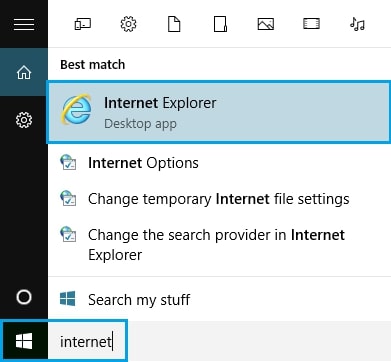This screenshot has width=391, height=362.
Task: Open the hamburger menu in search sidebar
Action: coord(24,24)
